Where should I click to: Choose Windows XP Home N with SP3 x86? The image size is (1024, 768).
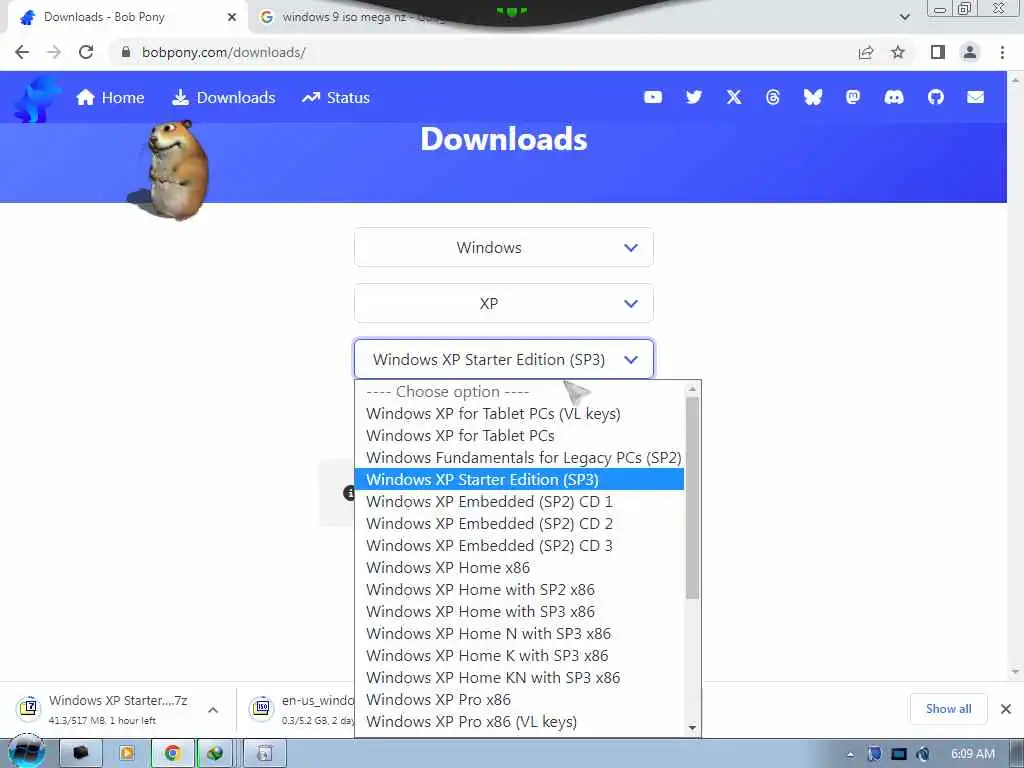click(x=519, y=633)
